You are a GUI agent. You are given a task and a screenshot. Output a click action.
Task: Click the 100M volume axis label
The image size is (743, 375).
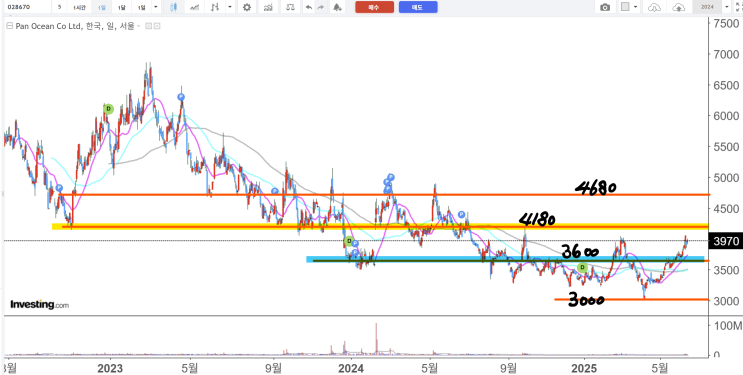point(727,326)
